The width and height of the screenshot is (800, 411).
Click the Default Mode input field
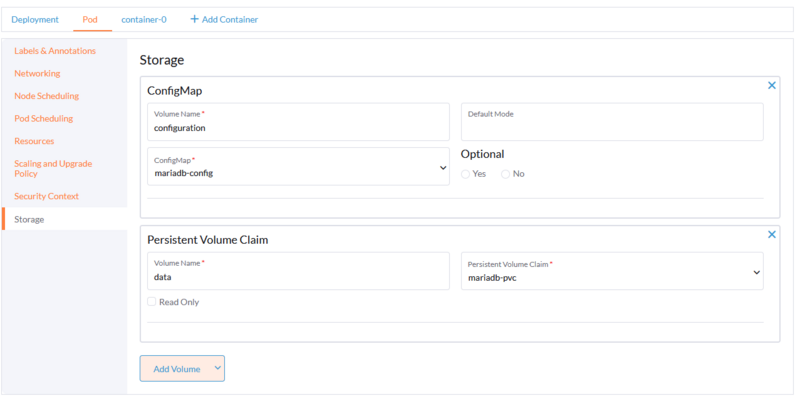[x=612, y=122]
